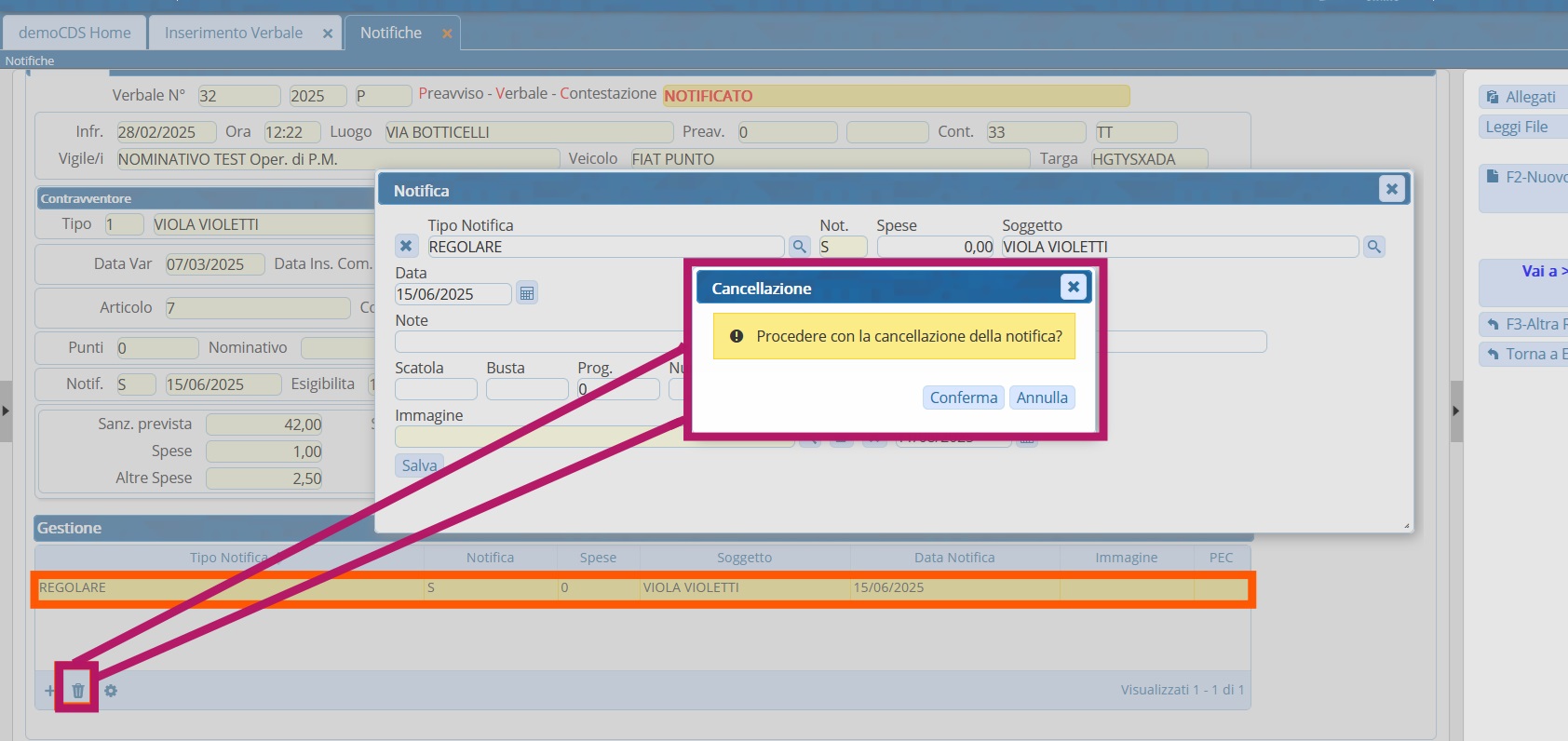Click the plus icon to add a notification

49,691
